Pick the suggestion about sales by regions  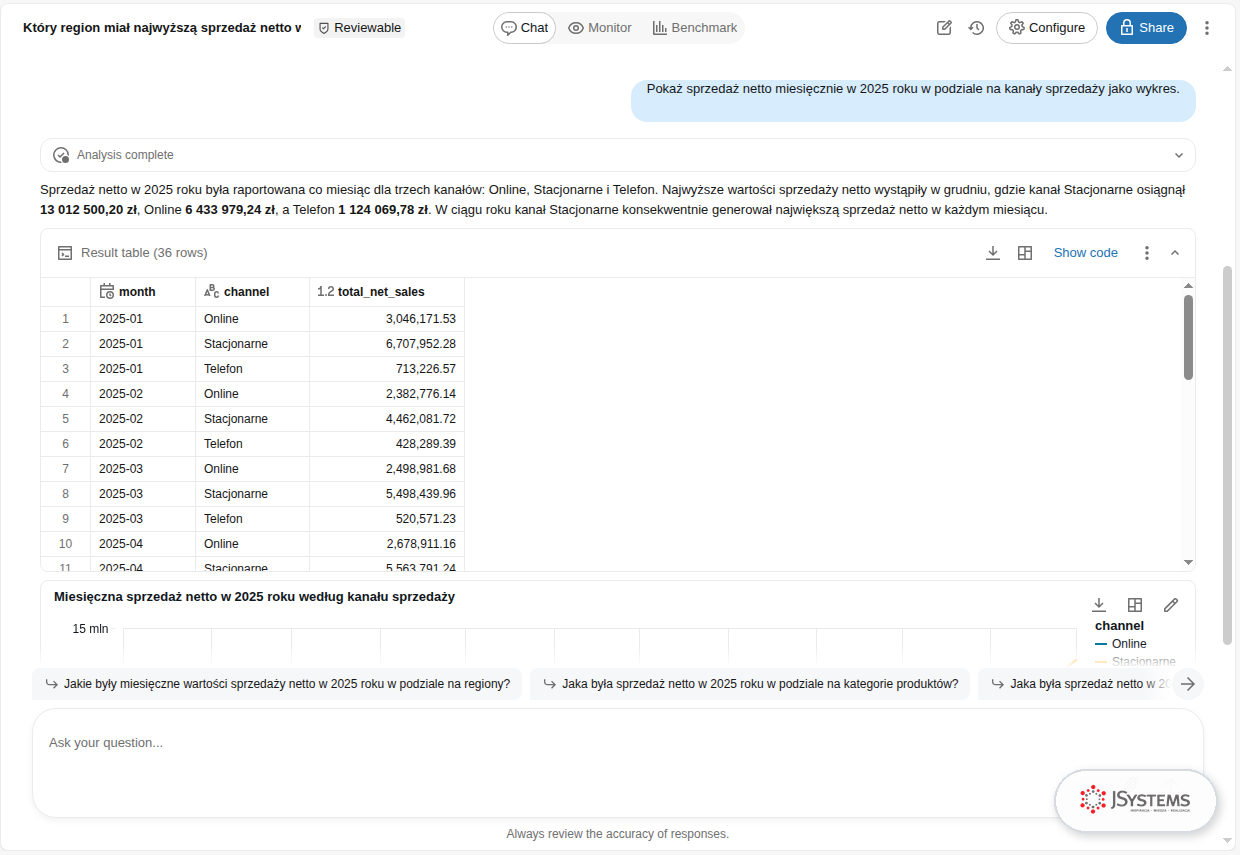coord(277,684)
